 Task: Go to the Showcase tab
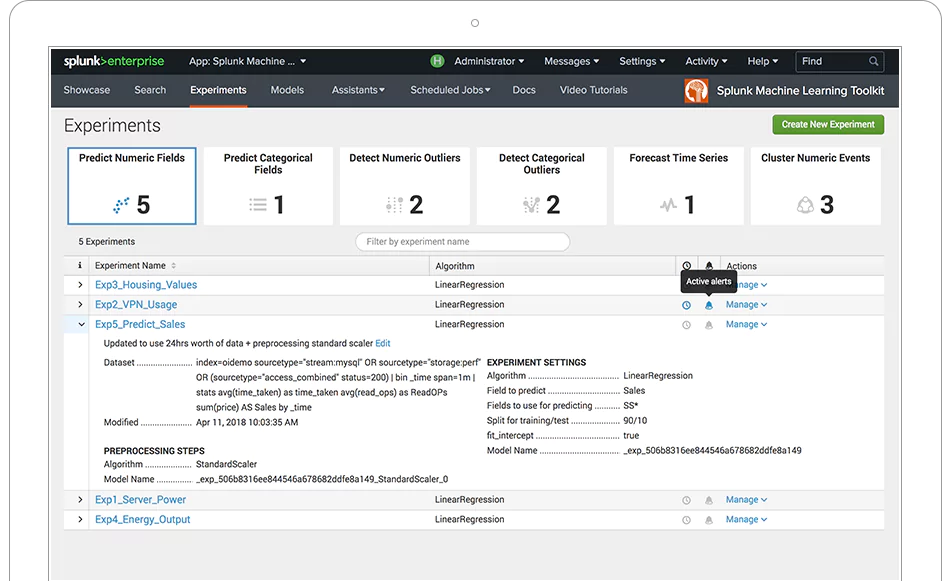pos(87,90)
